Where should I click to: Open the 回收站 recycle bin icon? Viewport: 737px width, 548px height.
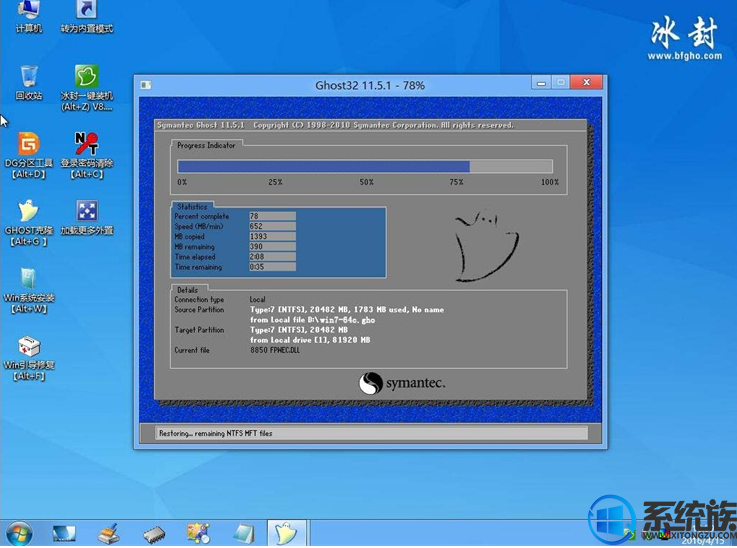(29, 84)
